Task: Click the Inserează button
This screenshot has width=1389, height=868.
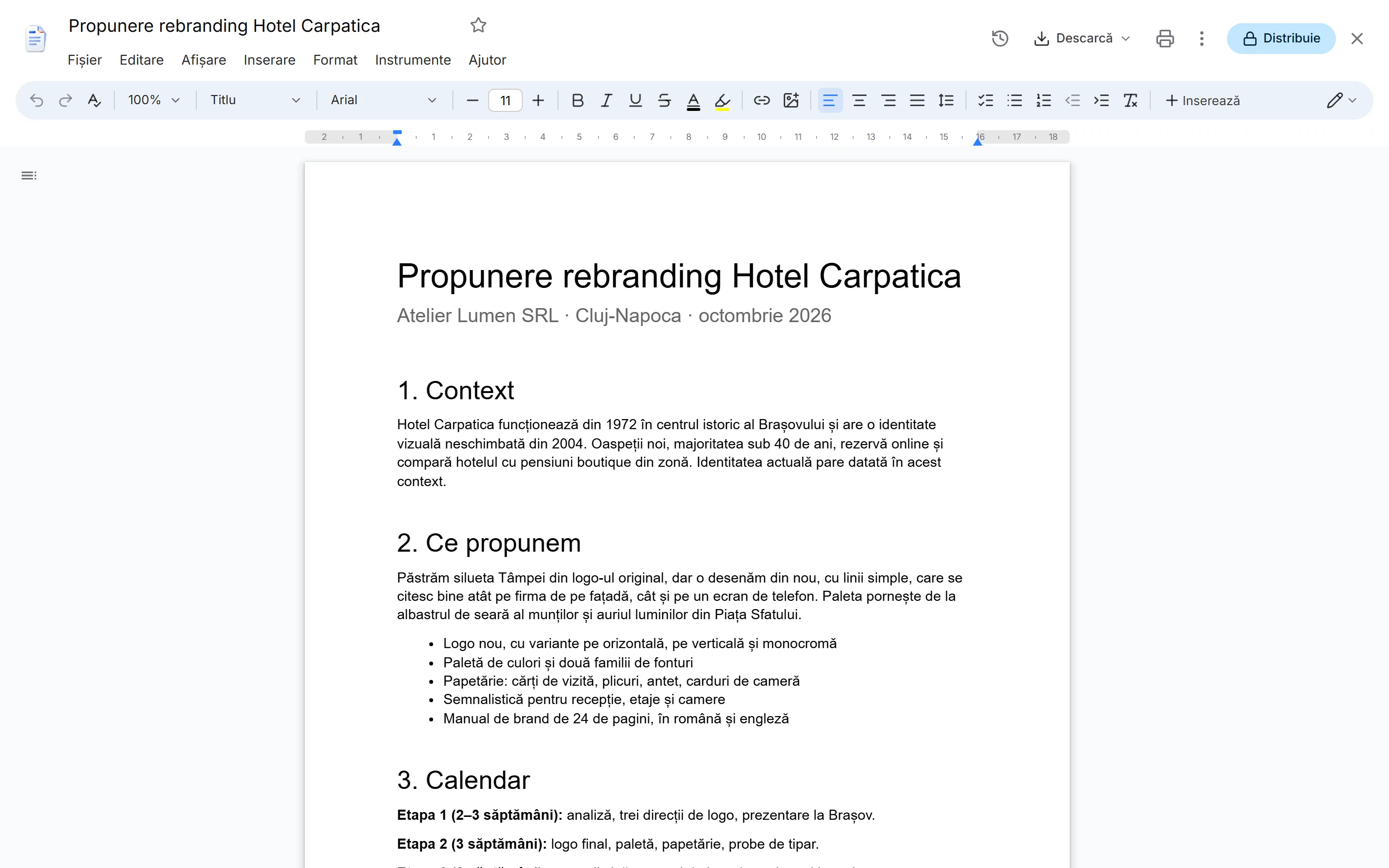Action: click(x=1202, y=100)
